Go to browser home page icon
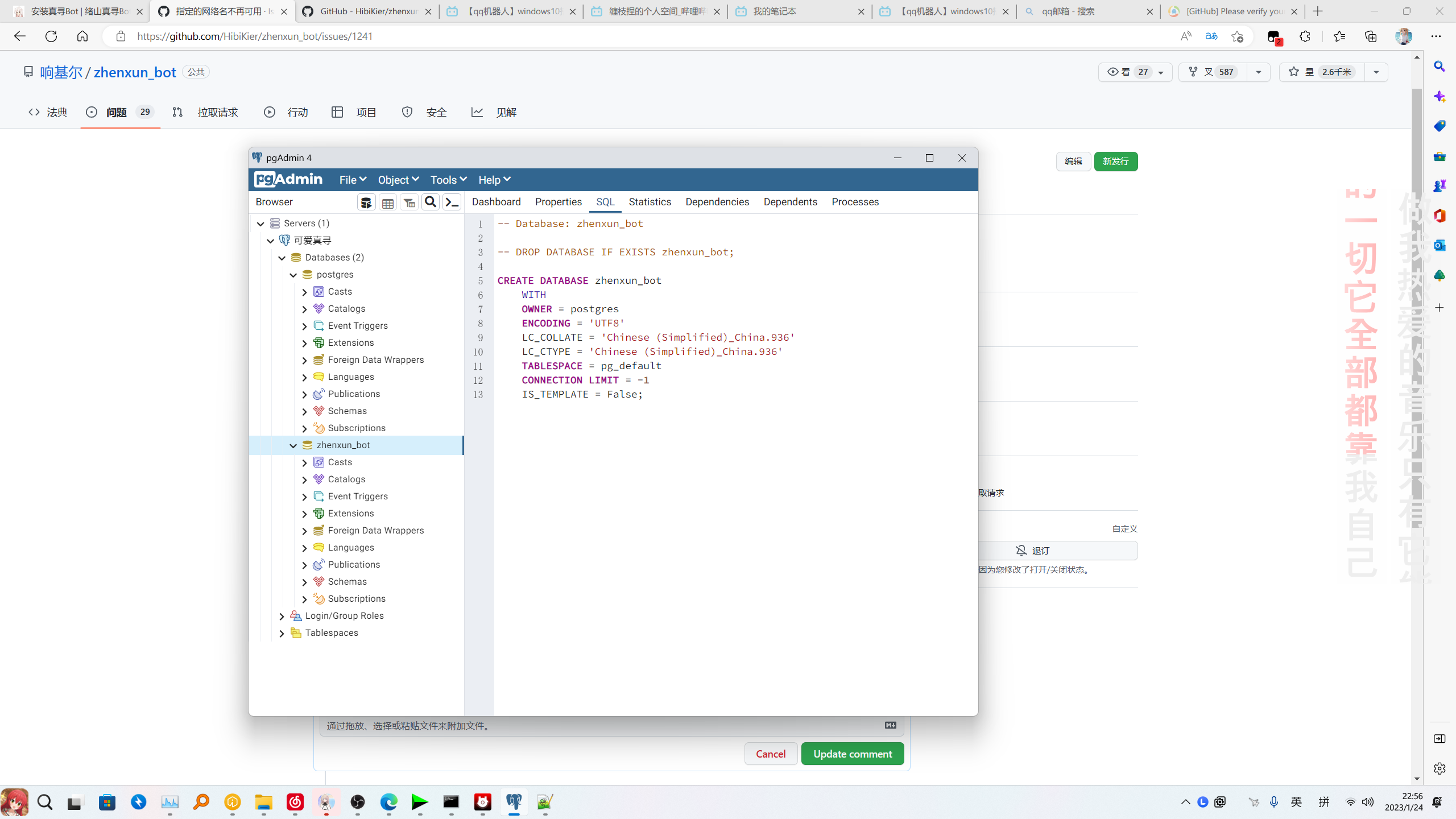 (82, 36)
